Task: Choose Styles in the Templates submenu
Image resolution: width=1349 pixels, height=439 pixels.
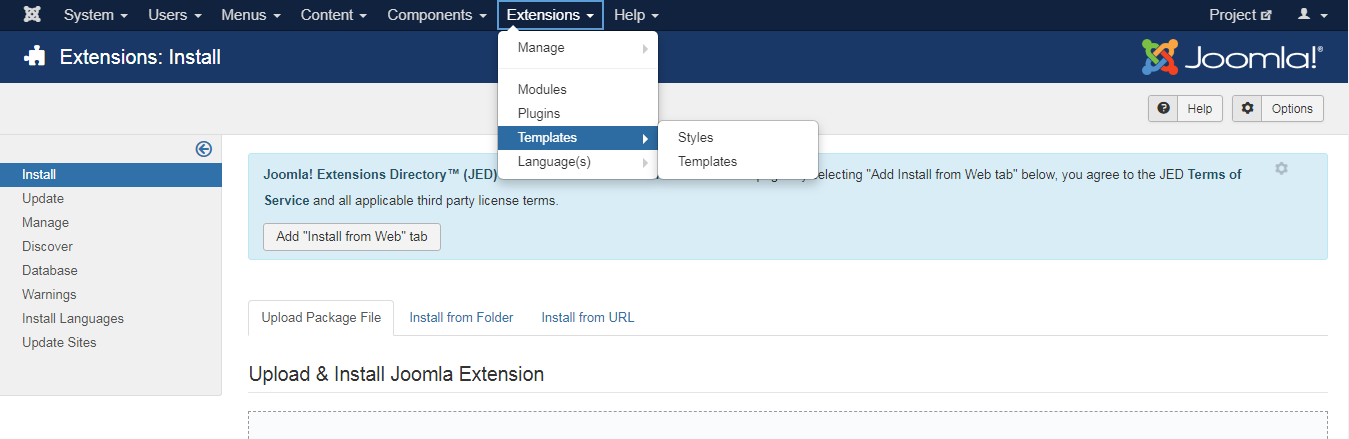Action: pos(738,138)
